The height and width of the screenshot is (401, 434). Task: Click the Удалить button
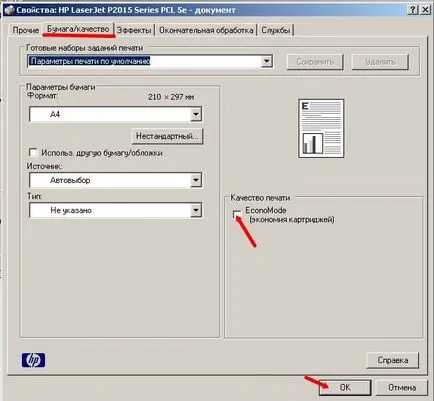(380, 62)
